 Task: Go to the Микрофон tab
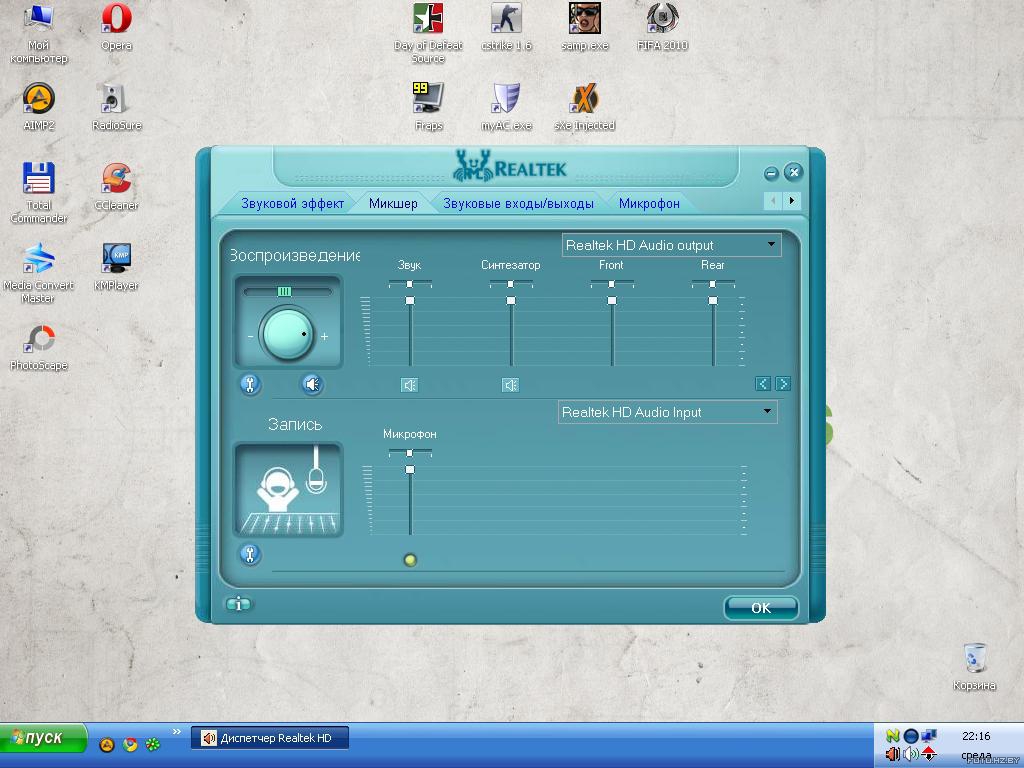point(649,203)
